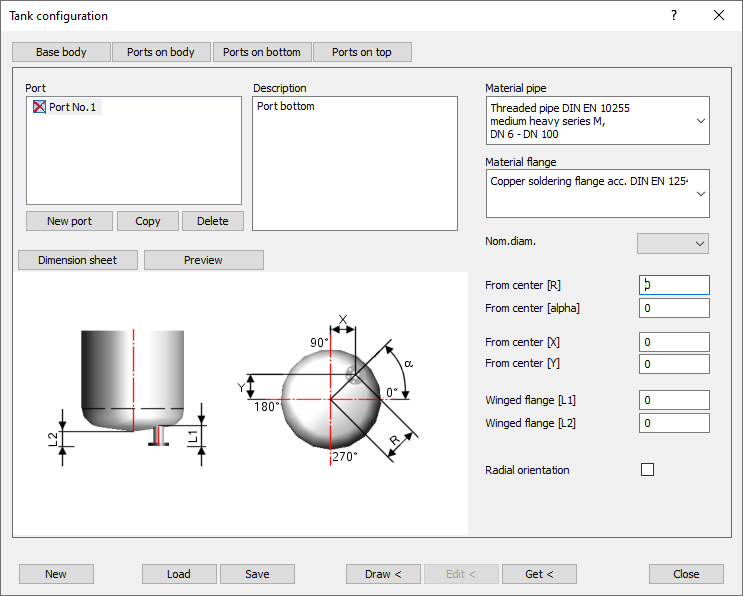Load a tank configuration

pyautogui.click(x=179, y=574)
